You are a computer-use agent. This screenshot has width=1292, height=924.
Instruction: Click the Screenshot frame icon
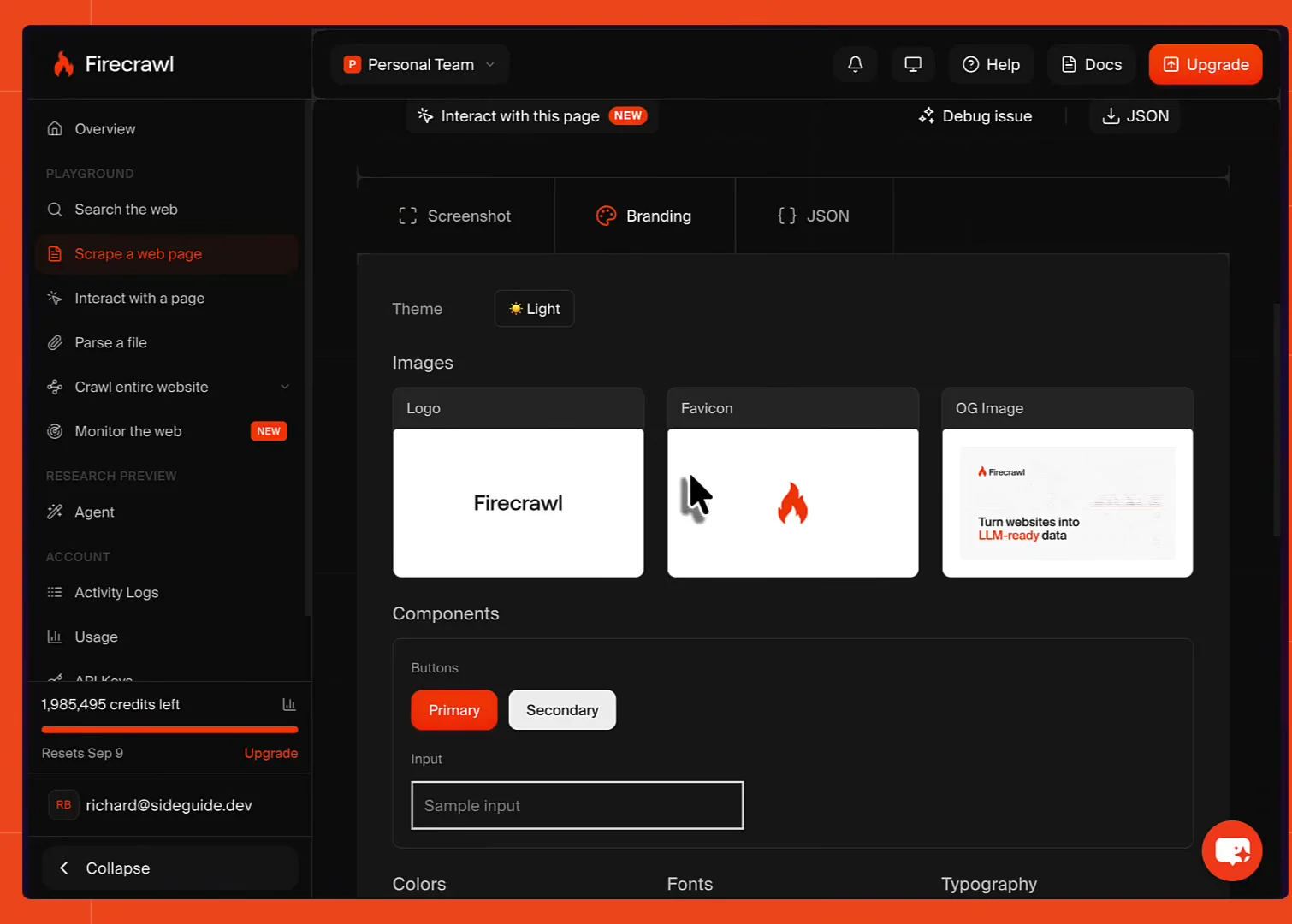tap(408, 216)
